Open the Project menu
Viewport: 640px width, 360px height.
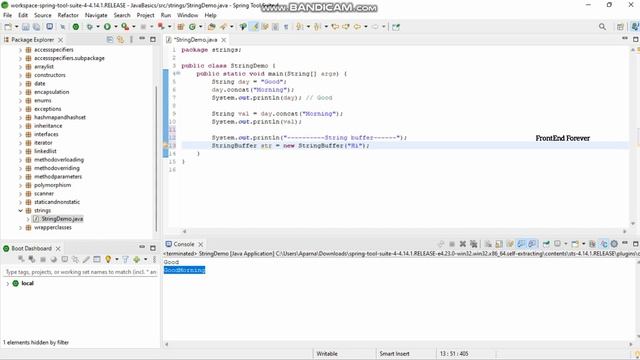click(x=145, y=15)
